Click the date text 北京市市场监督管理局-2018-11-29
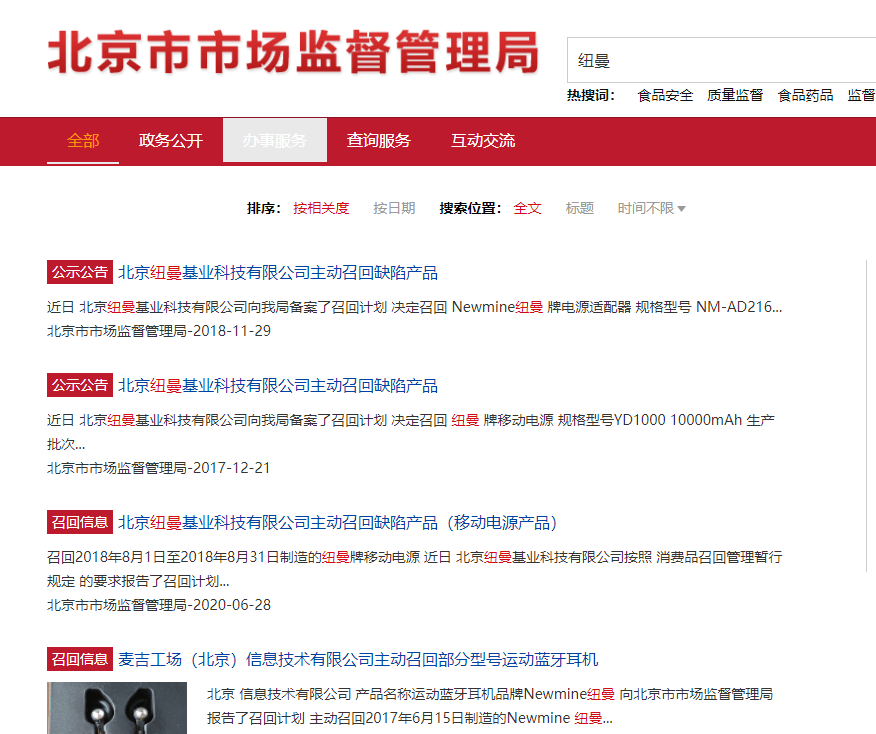The image size is (876, 734). pos(159,331)
